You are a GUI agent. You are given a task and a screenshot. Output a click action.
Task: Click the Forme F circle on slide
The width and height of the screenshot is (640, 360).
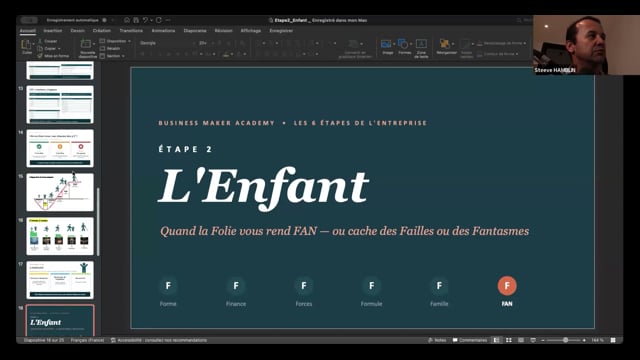pyautogui.click(x=168, y=286)
